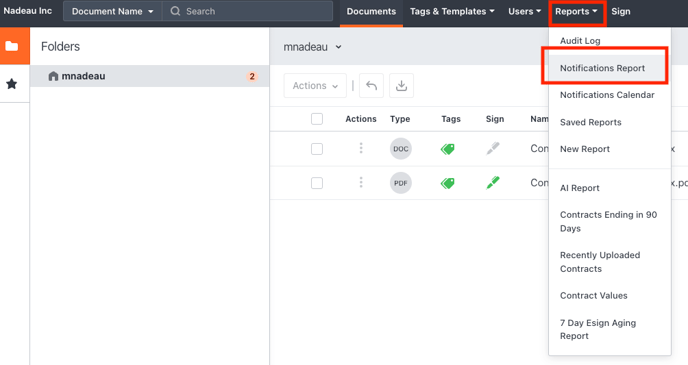The width and height of the screenshot is (688, 365).
Task: Open Saved Reports menu item
Action: pyautogui.click(x=591, y=122)
